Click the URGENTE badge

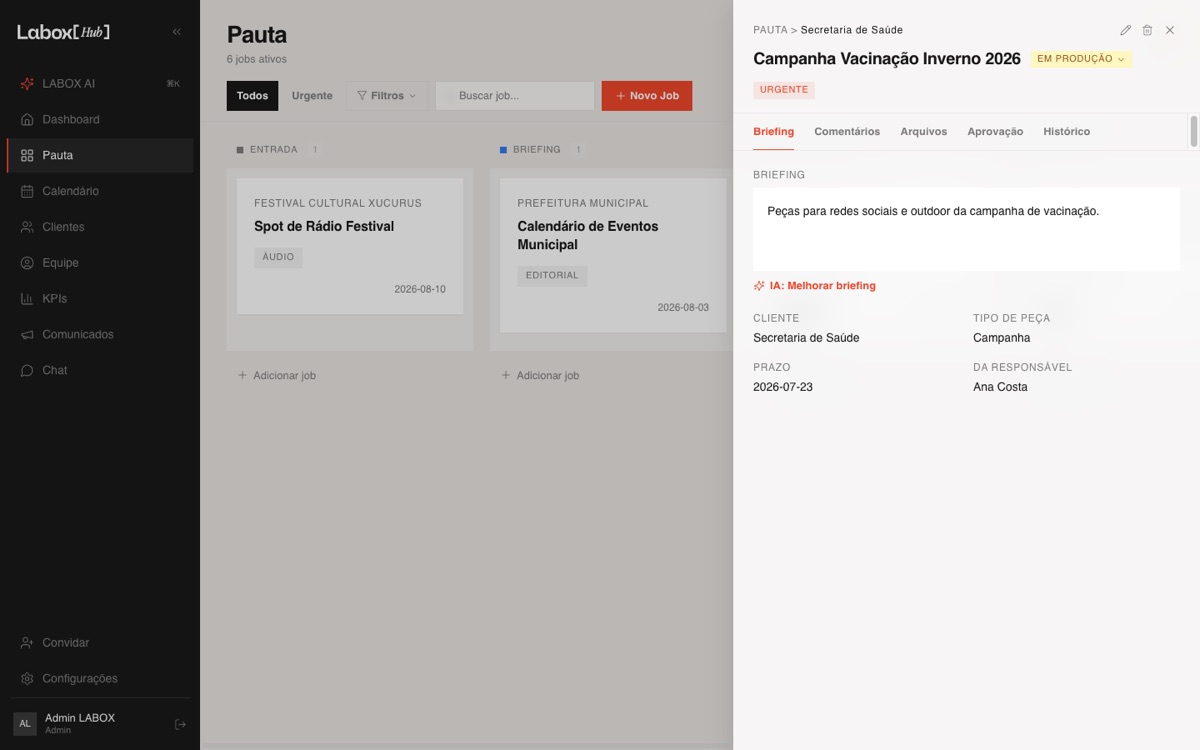pyautogui.click(x=784, y=90)
